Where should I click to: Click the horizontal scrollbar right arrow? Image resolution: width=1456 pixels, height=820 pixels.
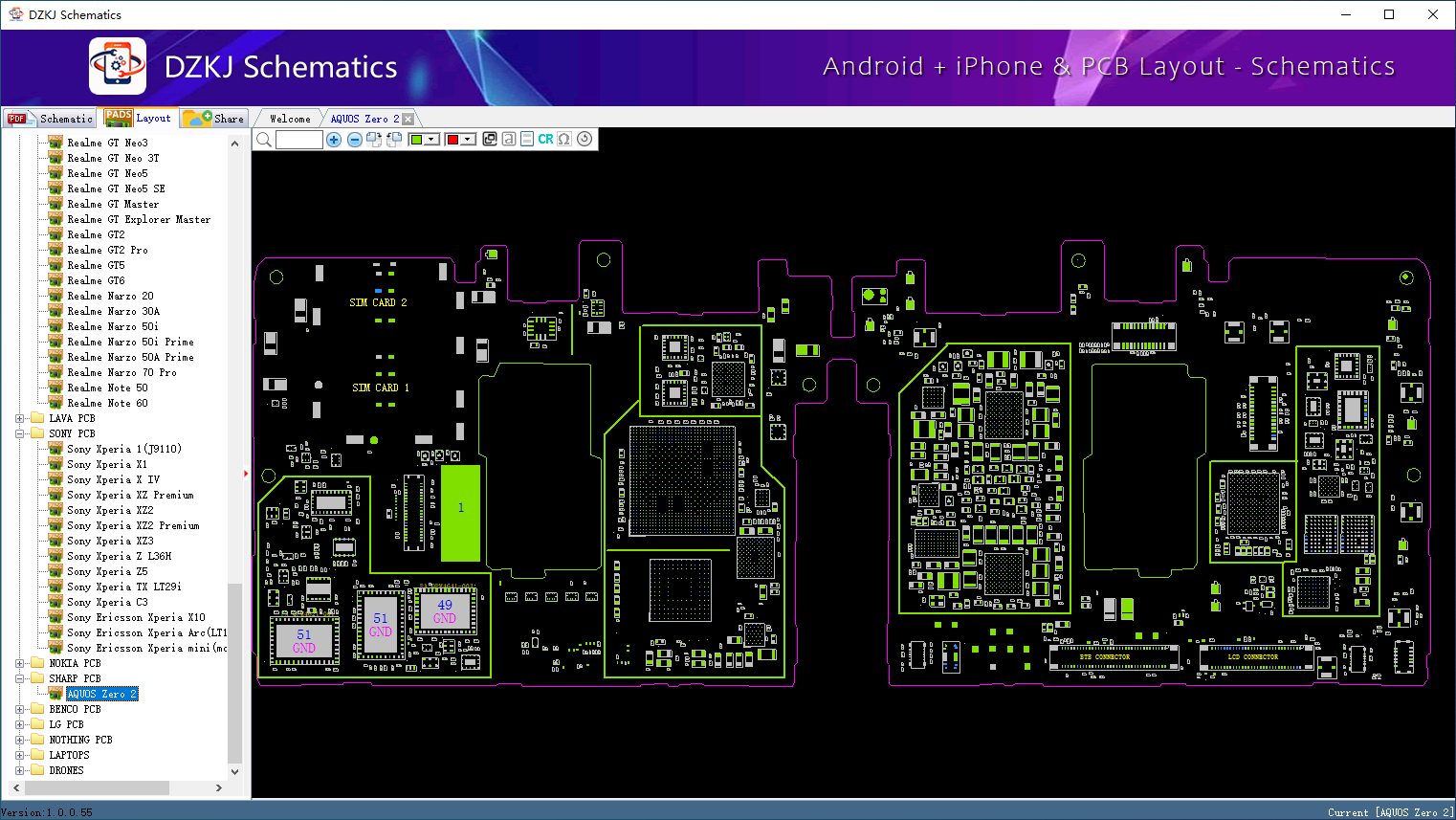219,787
